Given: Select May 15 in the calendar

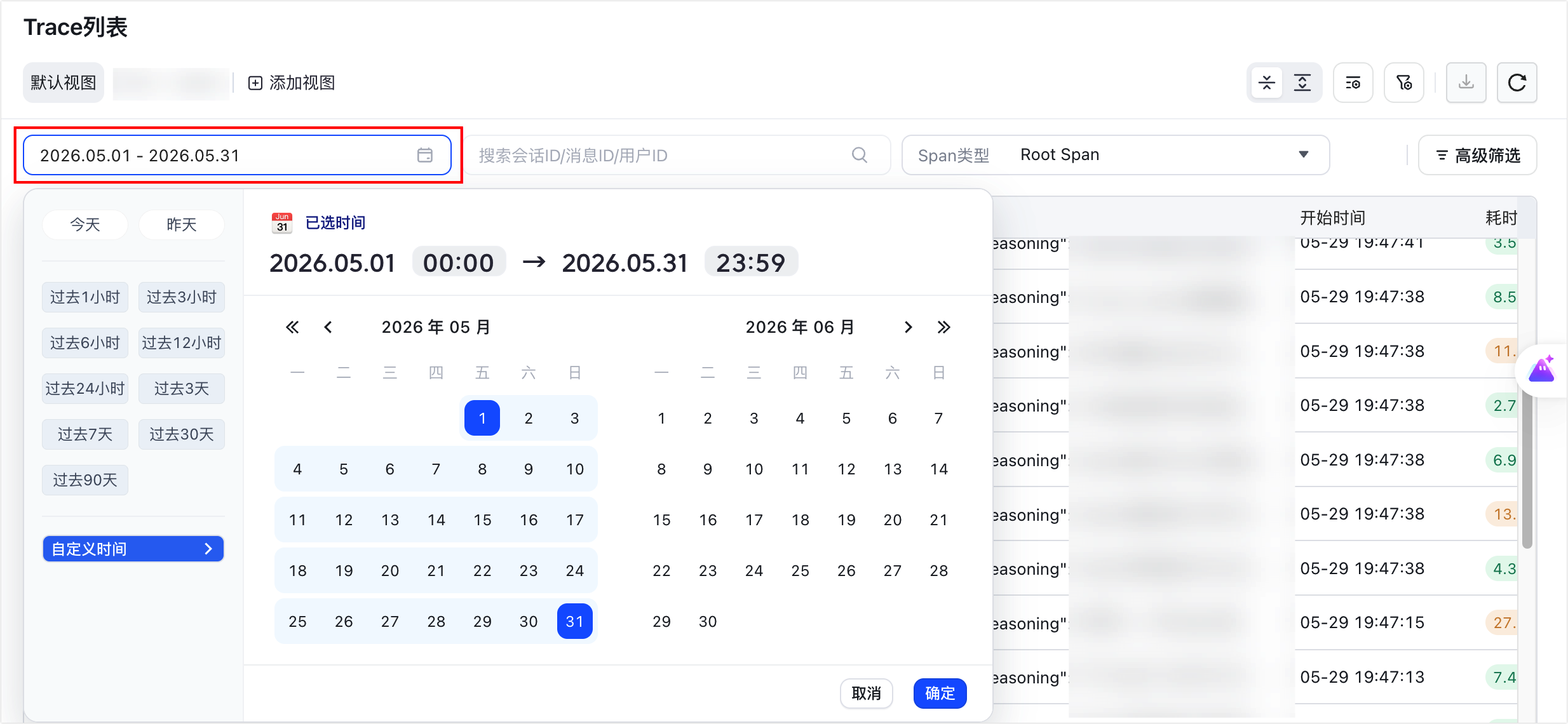Looking at the screenshot, I should 482,520.
